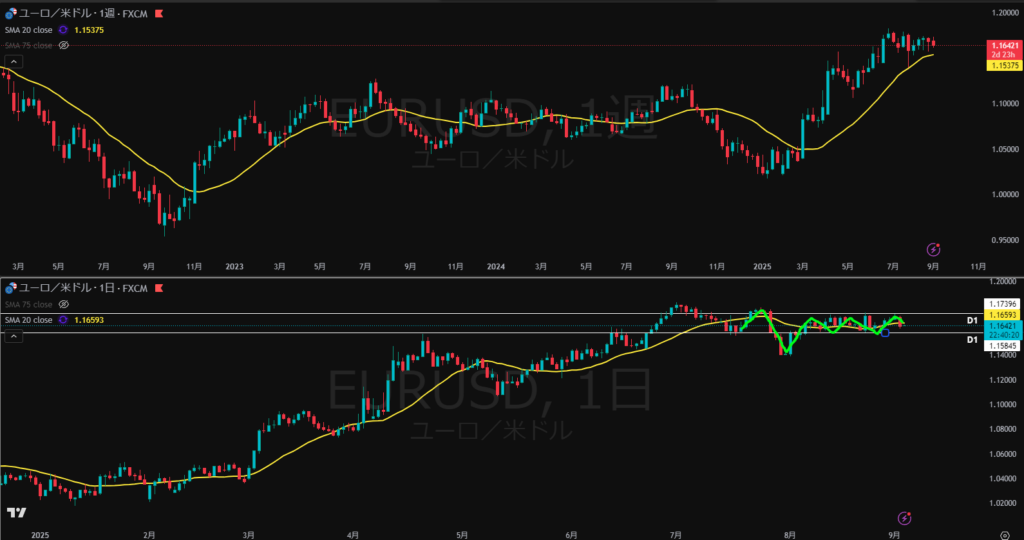Click the 1.15845 horizontal line price label
The width and height of the screenshot is (1024, 540).
coord(1002,345)
